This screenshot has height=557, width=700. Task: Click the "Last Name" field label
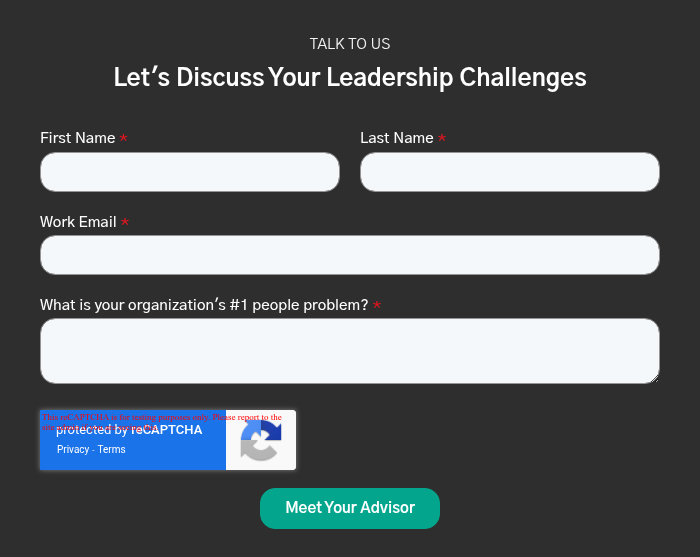(x=396, y=138)
